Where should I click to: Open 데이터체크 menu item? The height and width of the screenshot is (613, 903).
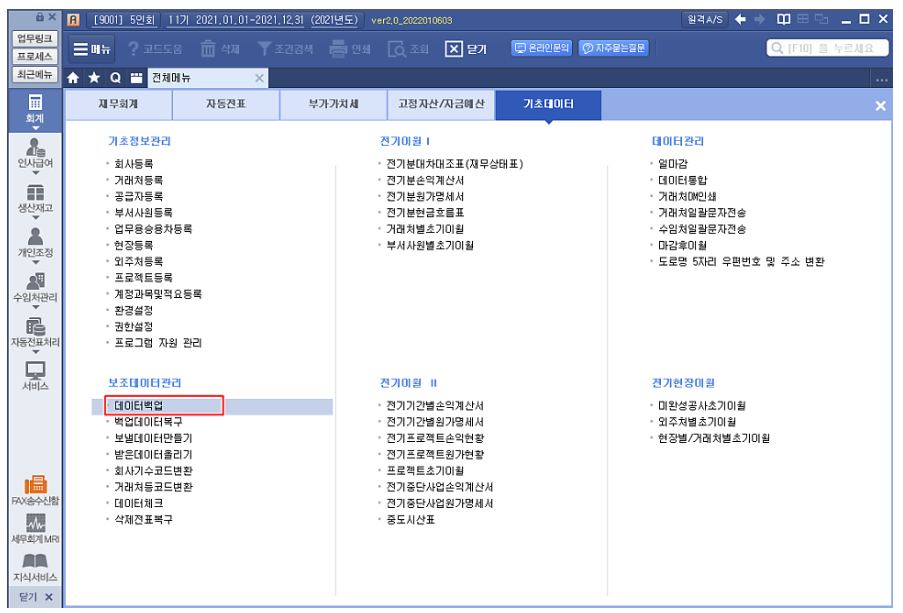(x=138, y=503)
